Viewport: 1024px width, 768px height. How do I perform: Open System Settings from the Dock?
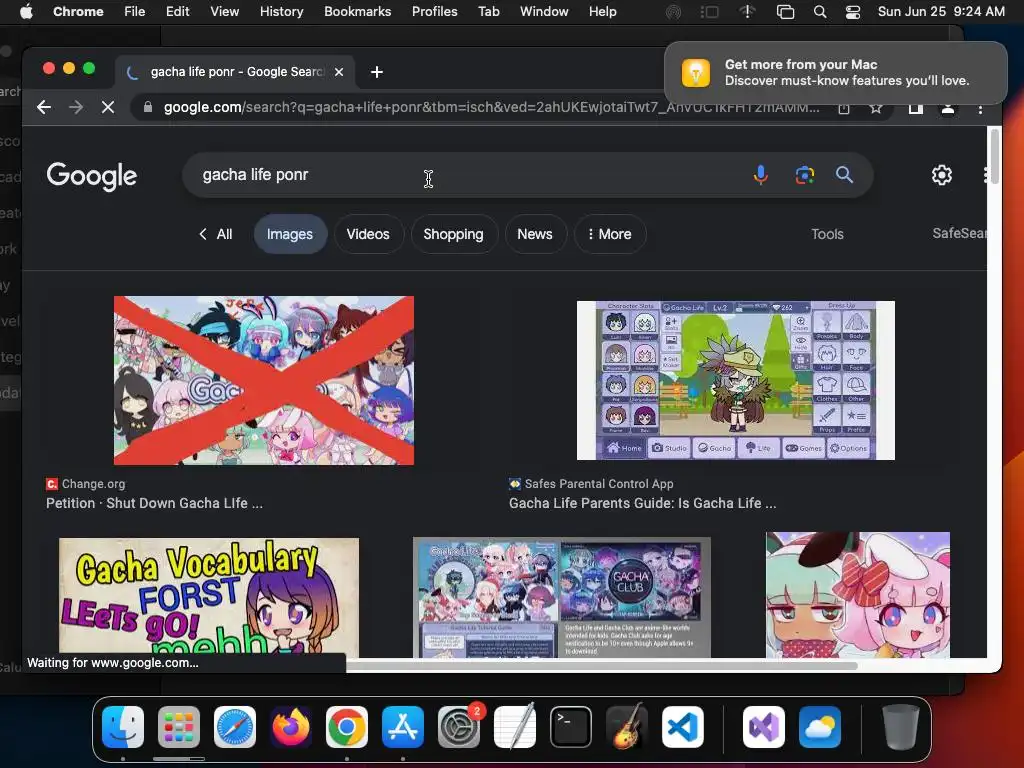click(x=459, y=727)
